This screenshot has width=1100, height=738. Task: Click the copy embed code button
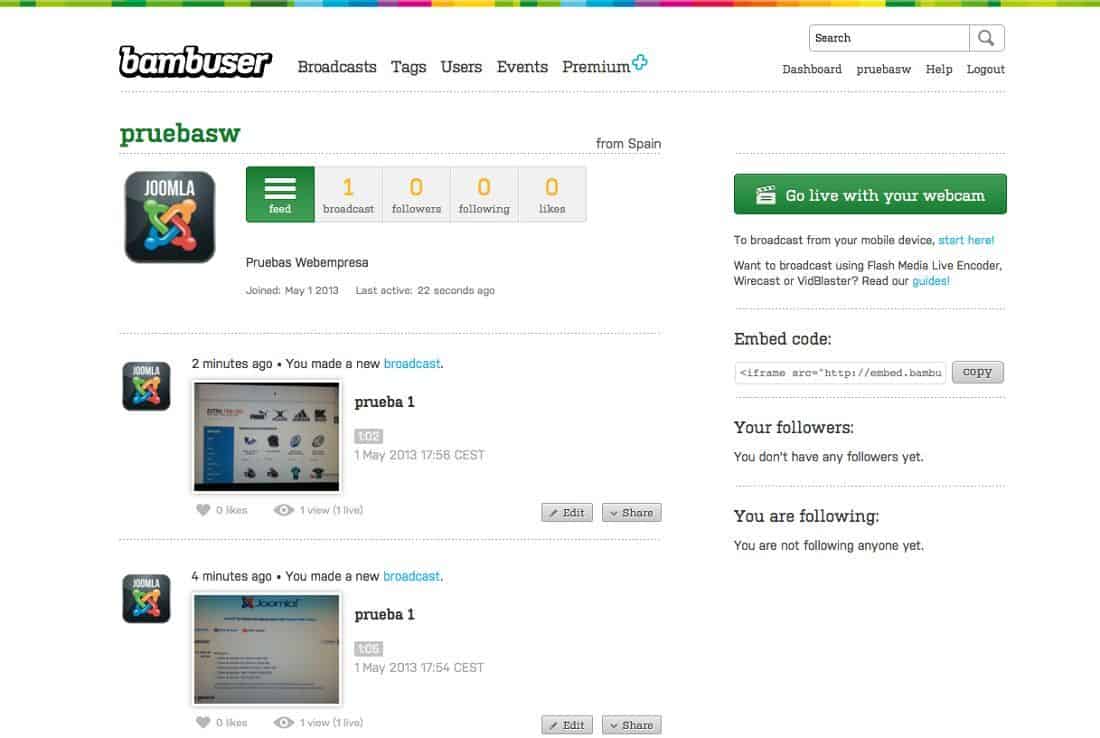tap(977, 372)
